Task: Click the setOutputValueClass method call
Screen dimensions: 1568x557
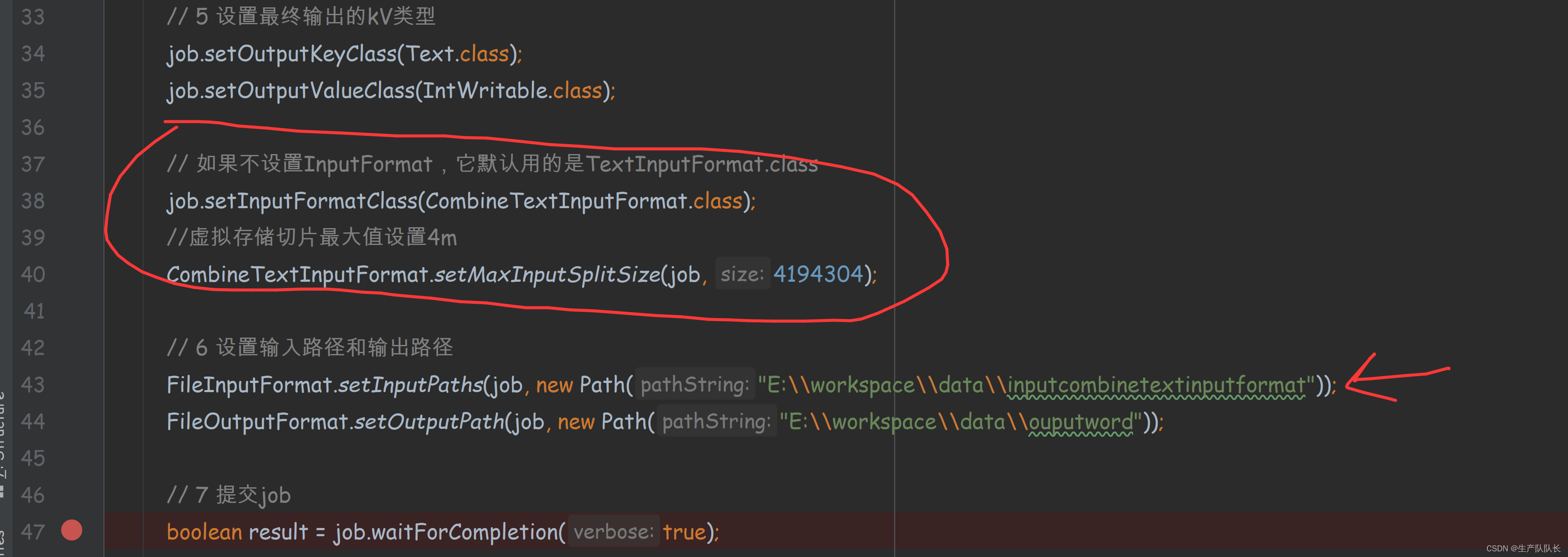Action: pyautogui.click(x=309, y=90)
